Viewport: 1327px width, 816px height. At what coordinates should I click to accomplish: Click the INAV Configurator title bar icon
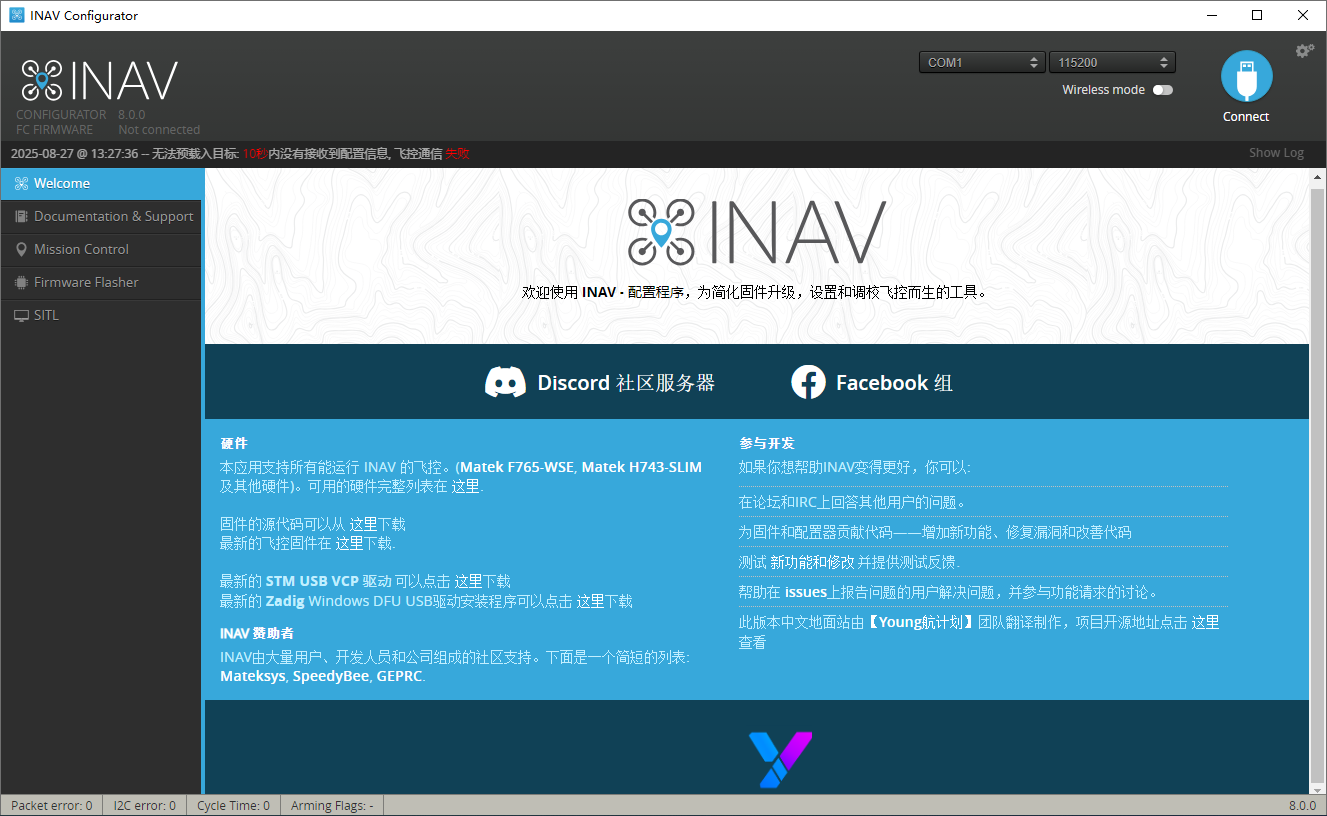pyautogui.click(x=17, y=15)
